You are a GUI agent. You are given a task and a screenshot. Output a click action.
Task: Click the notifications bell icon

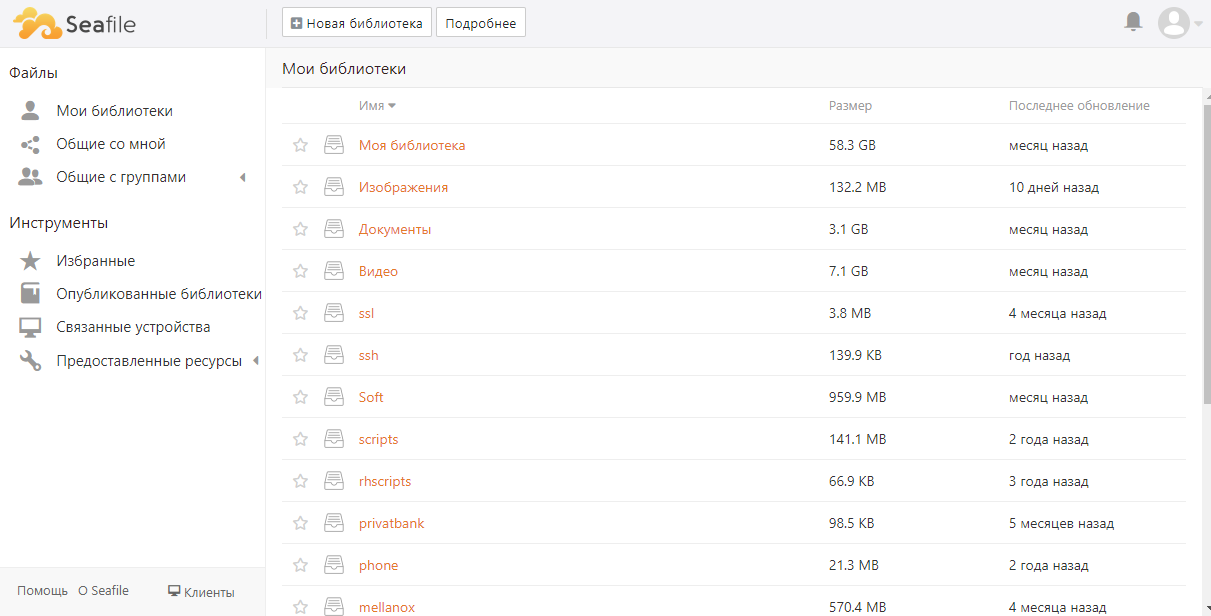coord(1133,22)
